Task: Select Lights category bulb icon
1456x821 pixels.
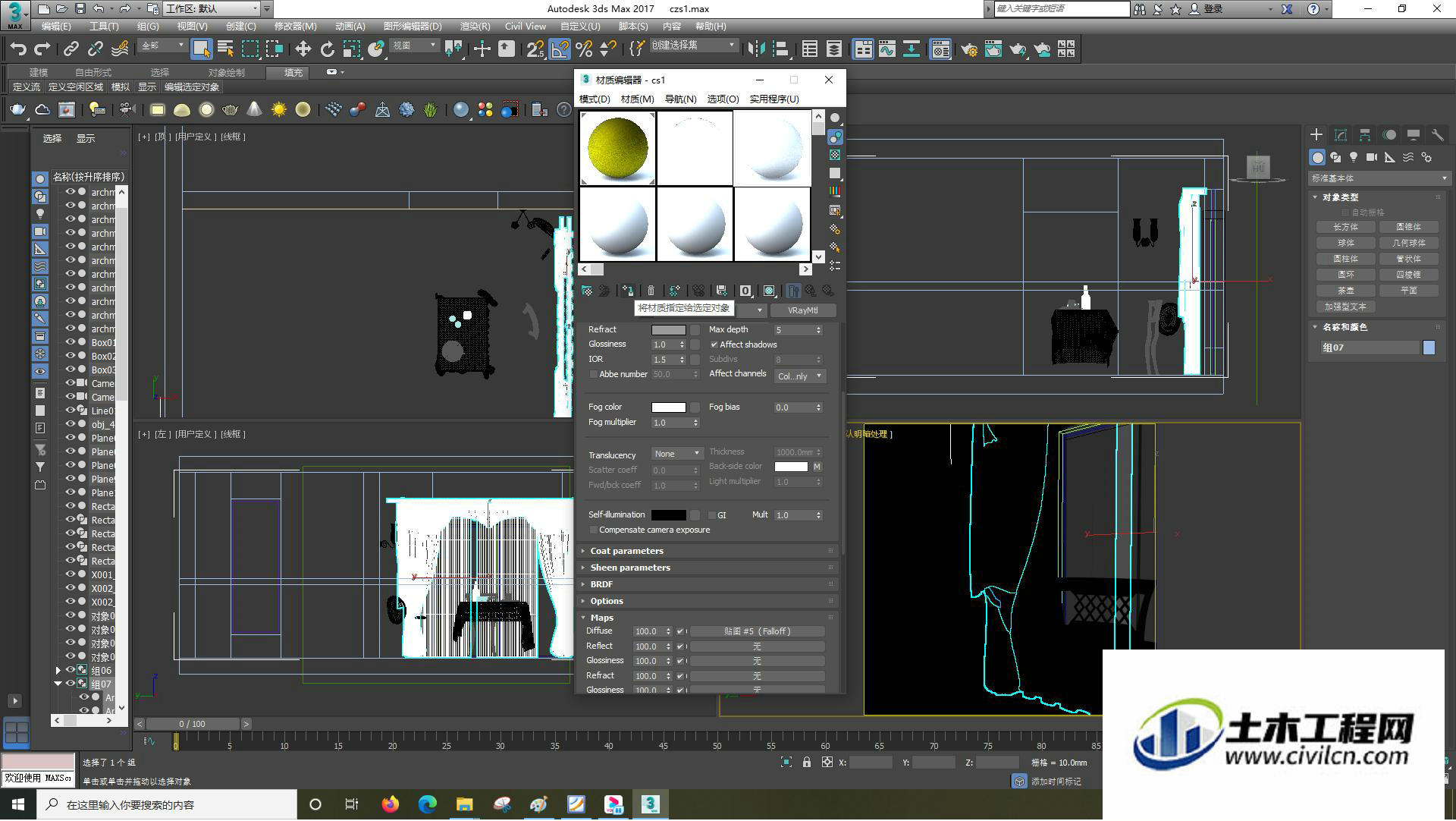Action: point(1354,157)
